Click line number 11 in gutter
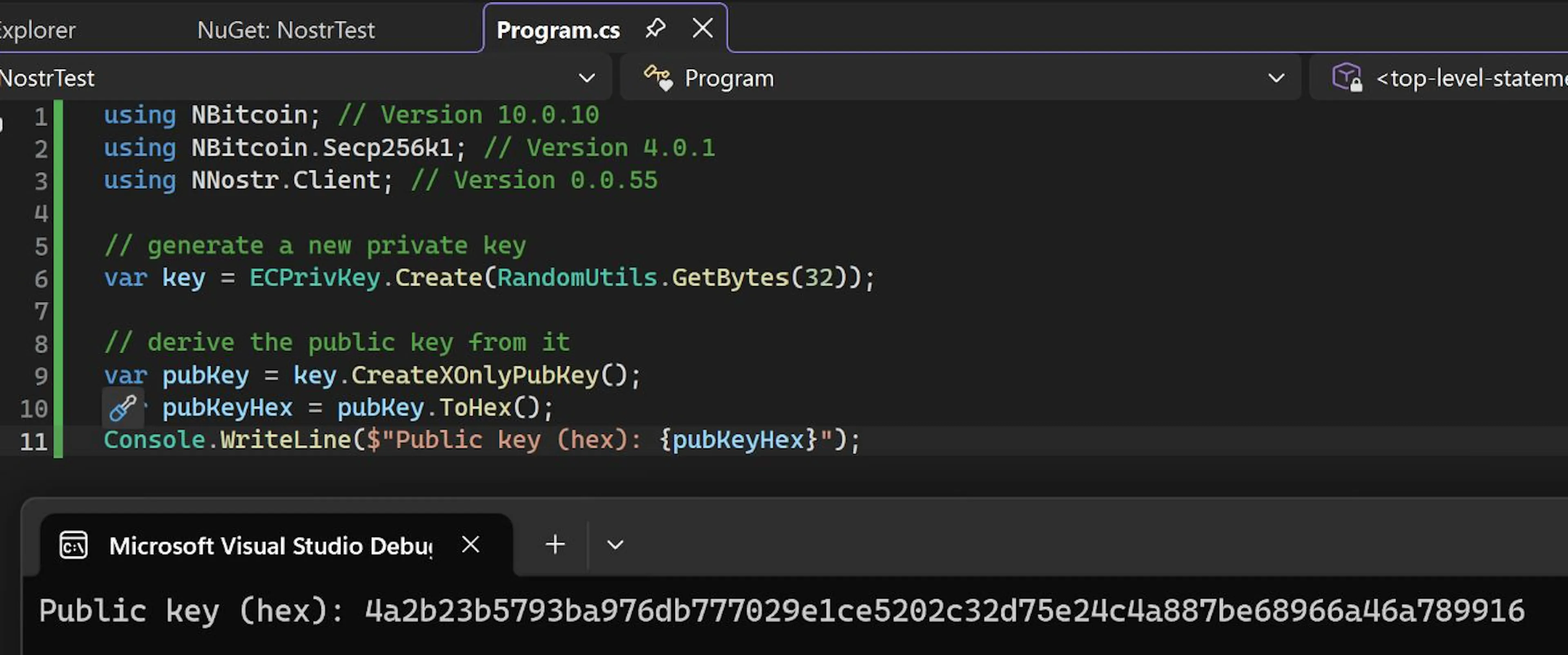Viewport: 1568px width, 655px height. click(33, 442)
